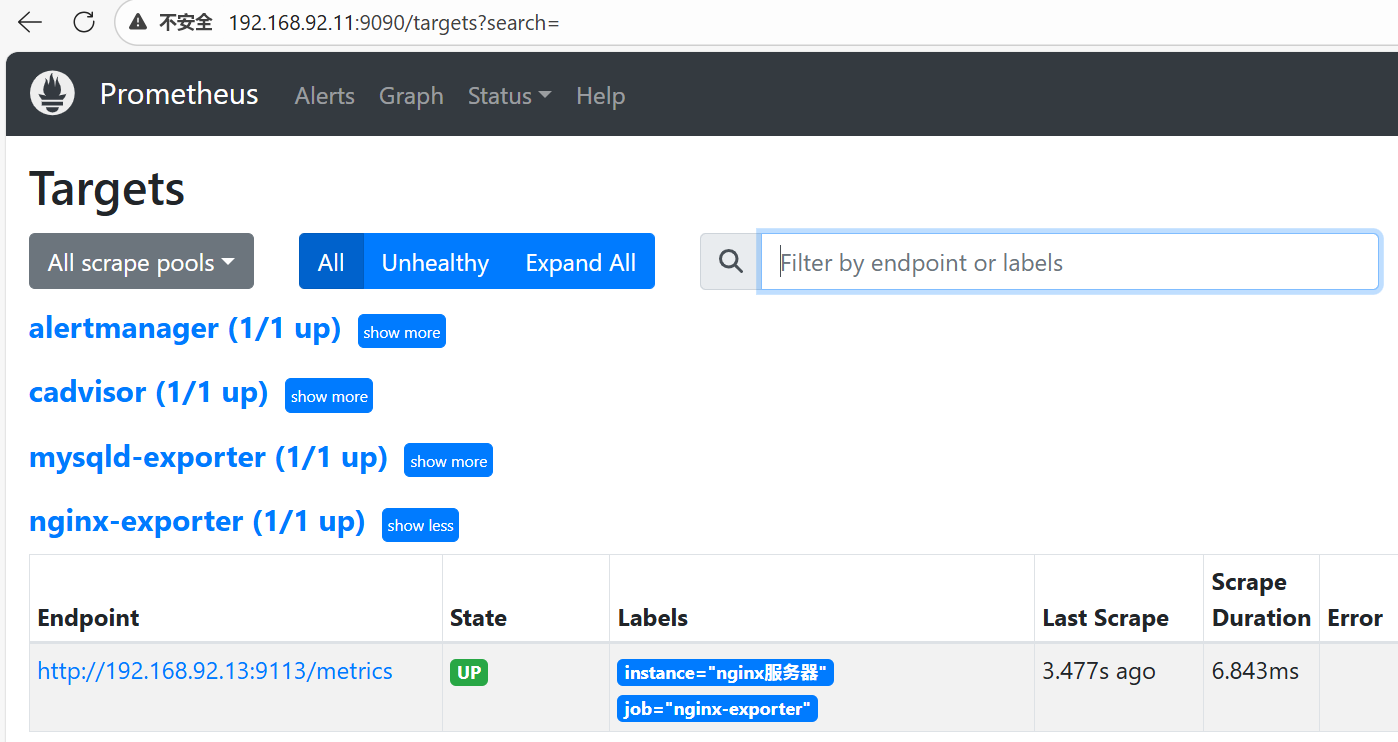Image resolution: width=1398 pixels, height=742 pixels.
Task: Collapse nginx-exporter with show less
Action: (x=420, y=525)
